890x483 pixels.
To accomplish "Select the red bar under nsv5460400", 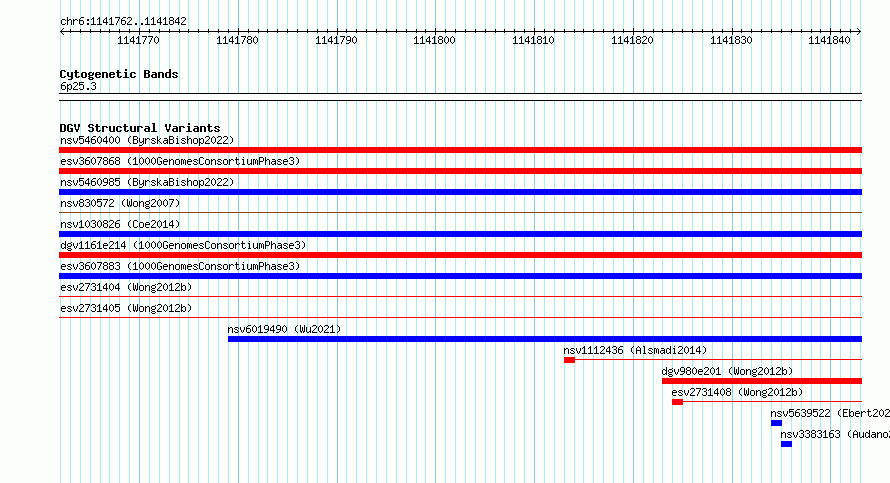I will pyautogui.click(x=460, y=150).
